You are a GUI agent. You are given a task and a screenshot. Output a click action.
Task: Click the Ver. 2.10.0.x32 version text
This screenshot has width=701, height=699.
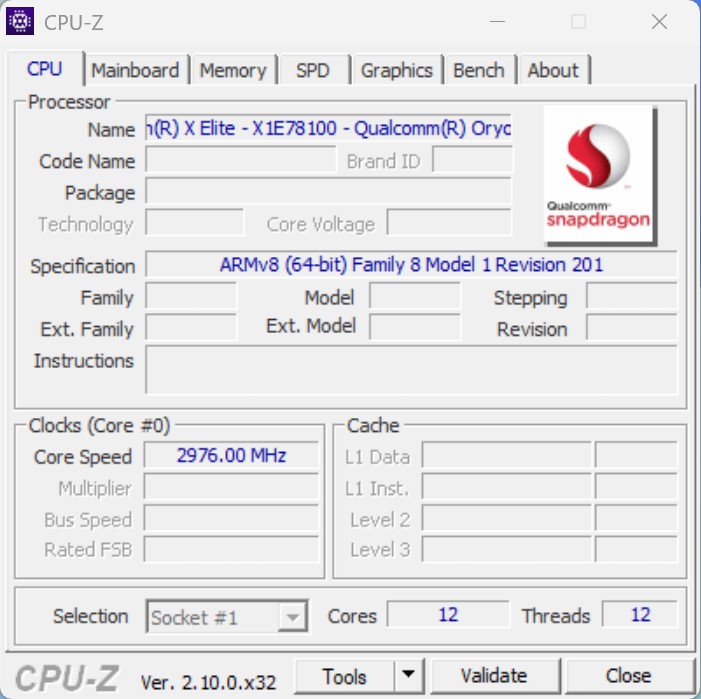pos(208,682)
